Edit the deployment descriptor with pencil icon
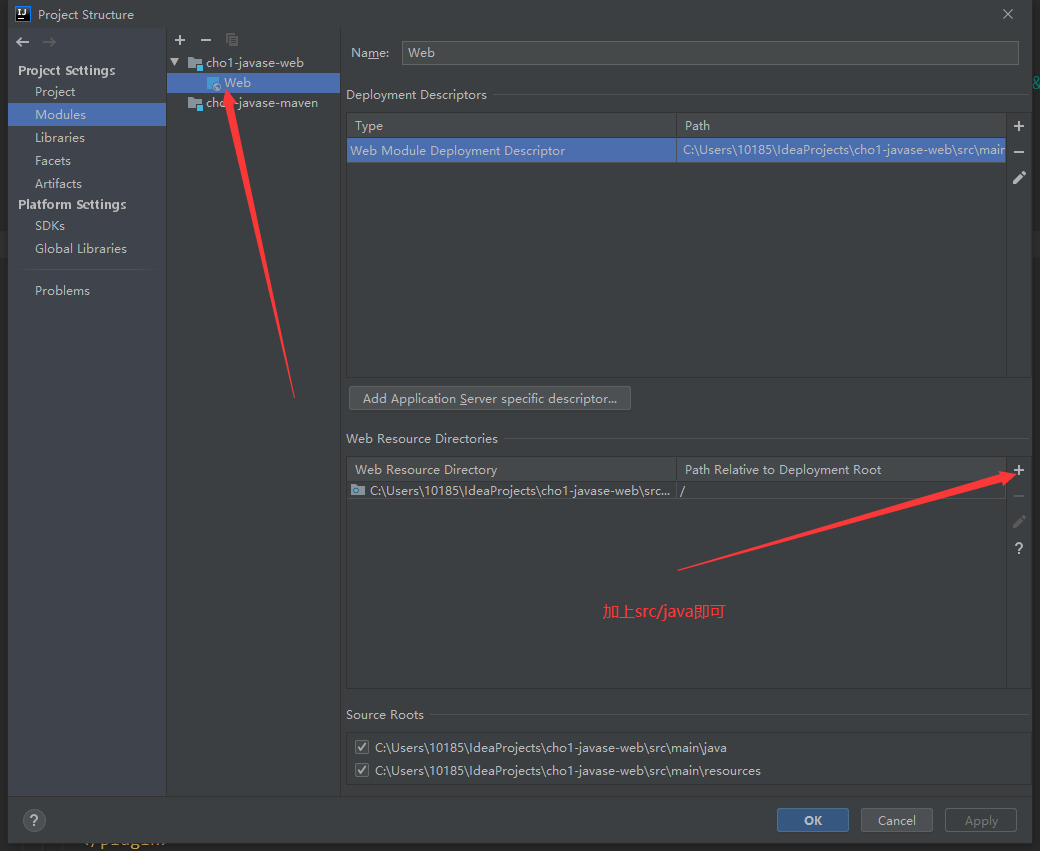Image resolution: width=1040 pixels, height=851 pixels. [1019, 178]
